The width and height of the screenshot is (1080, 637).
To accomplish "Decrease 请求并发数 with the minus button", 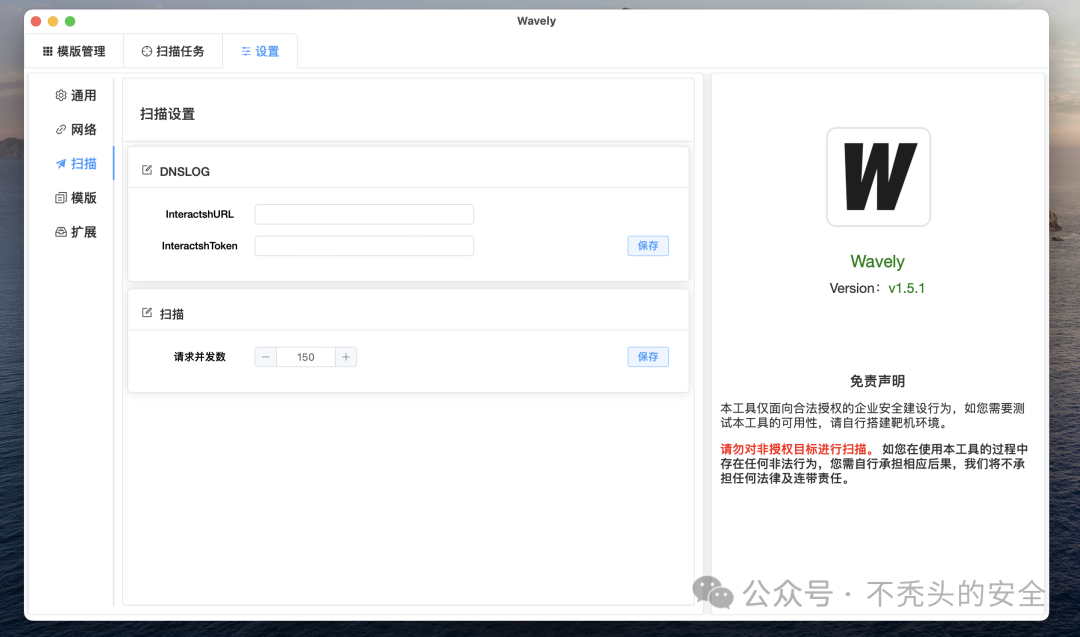I will (266, 357).
